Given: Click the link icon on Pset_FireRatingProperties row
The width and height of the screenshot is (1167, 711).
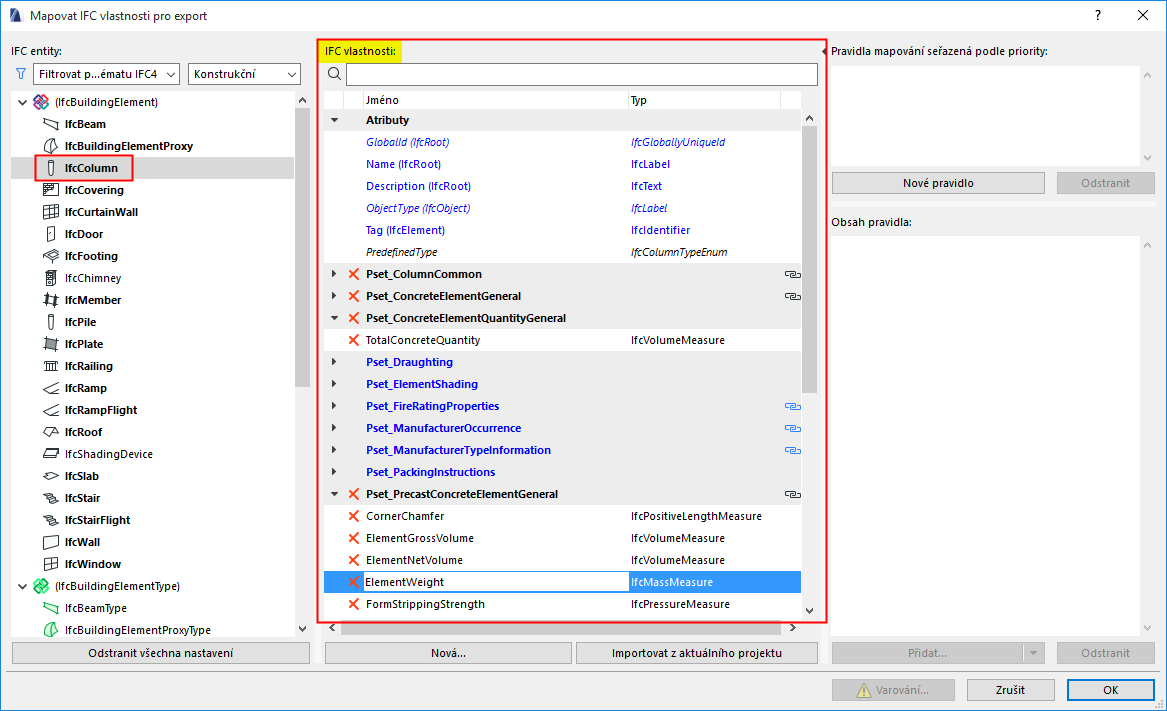Looking at the screenshot, I should pyautogui.click(x=793, y=406).
